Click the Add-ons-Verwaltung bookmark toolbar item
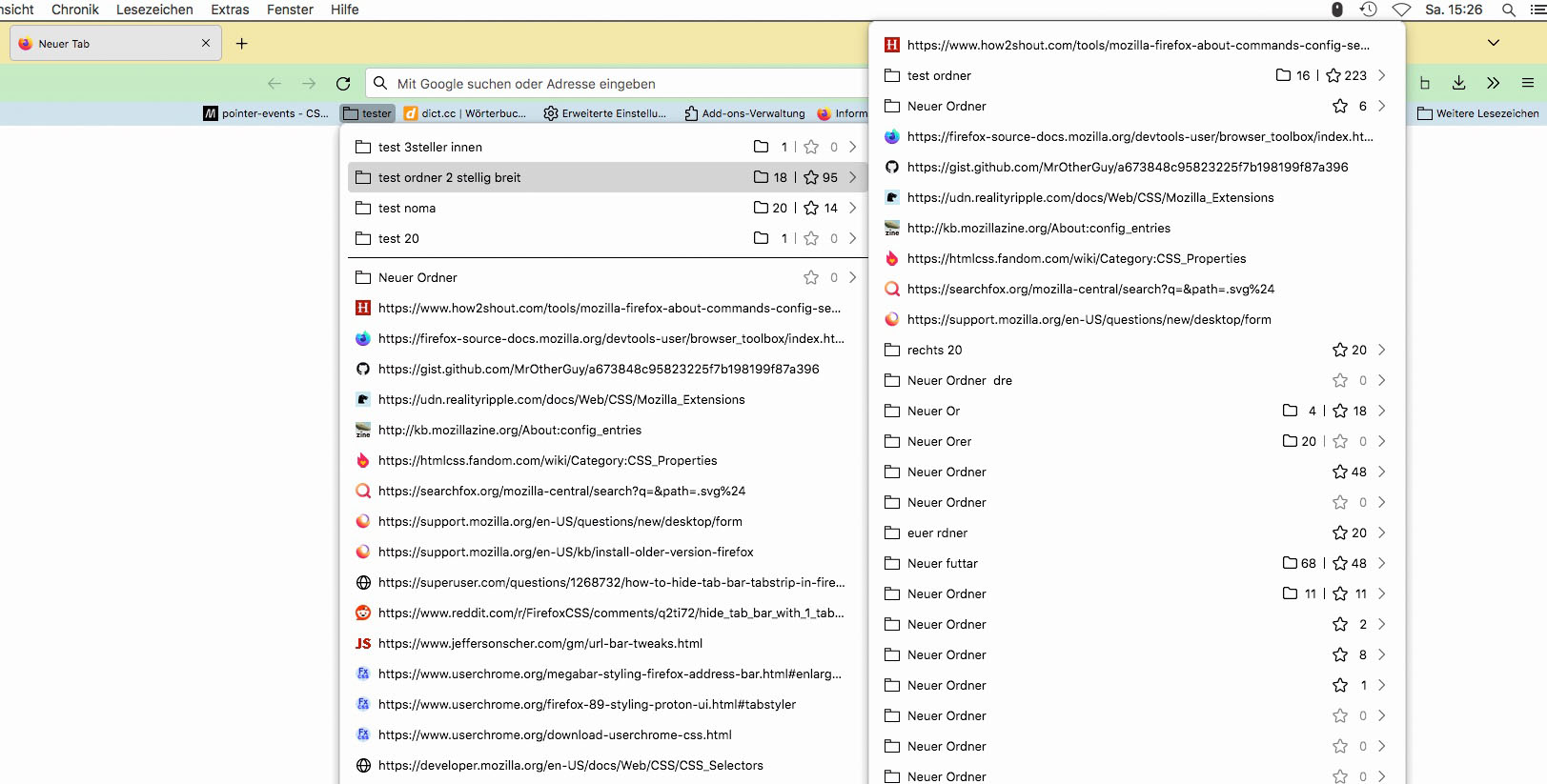 (x=744, y=113)
